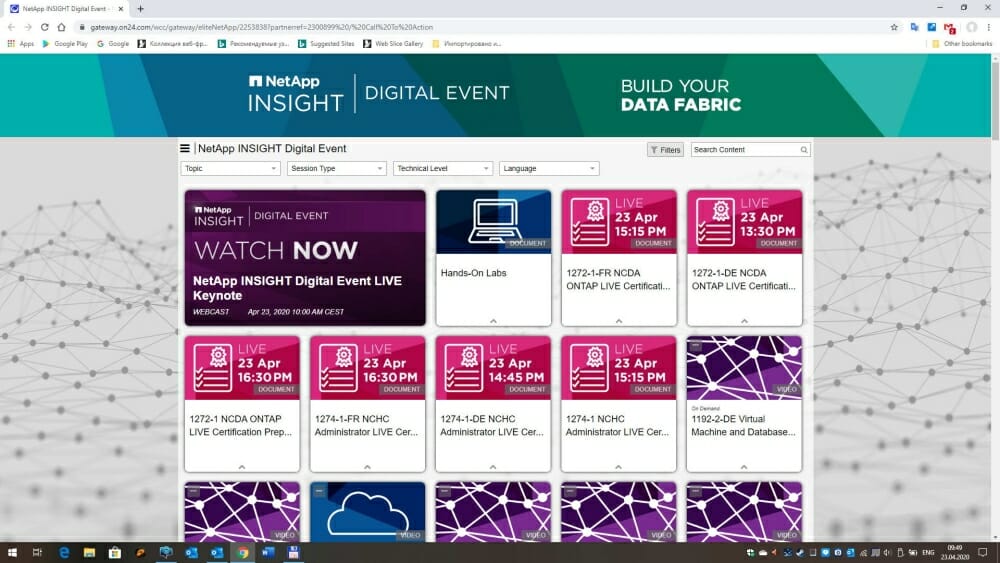
Task: Open the Session Type dropdown
Action: point(337,168)
